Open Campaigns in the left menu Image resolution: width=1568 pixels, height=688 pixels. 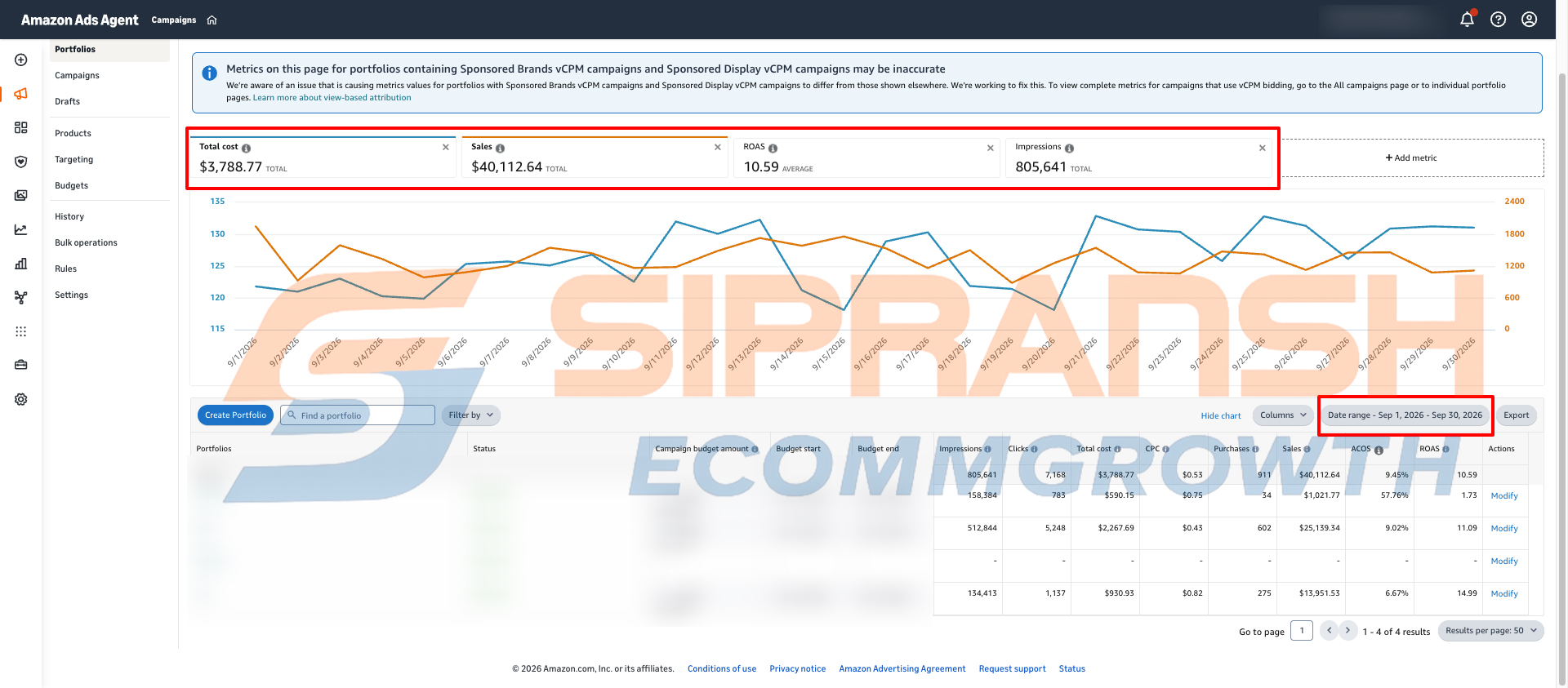tap(77, 76)
